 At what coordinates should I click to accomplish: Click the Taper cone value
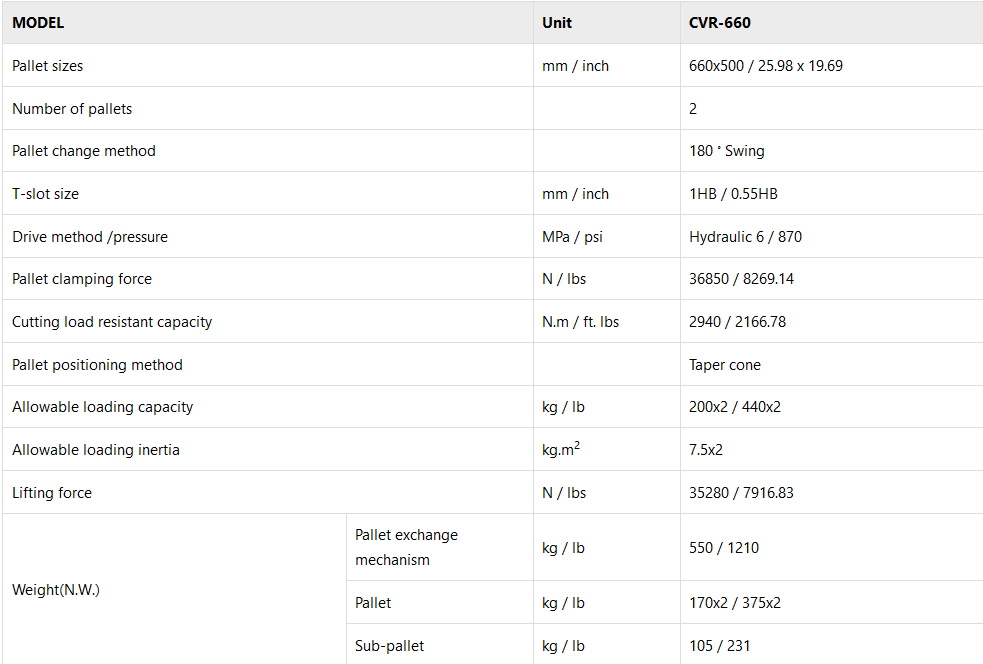click(725, 365)
